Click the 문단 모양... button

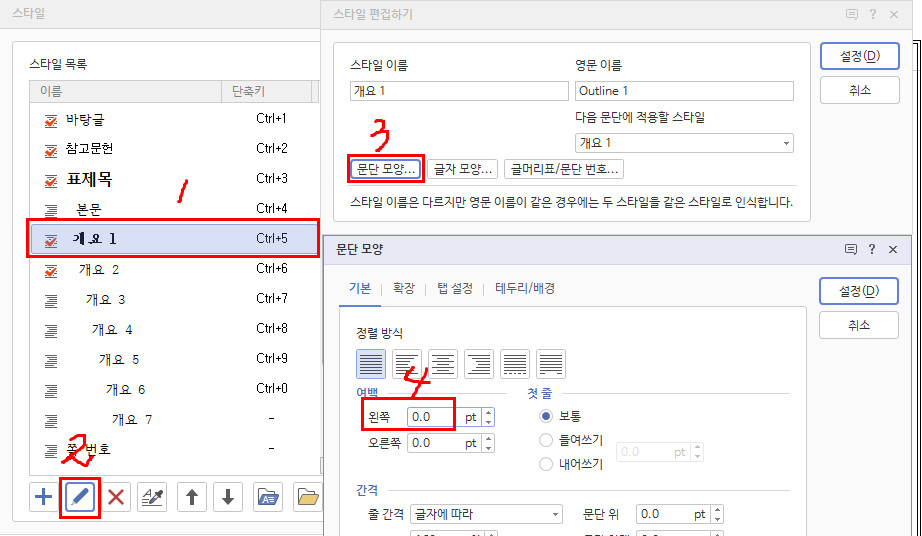(386, 169)
